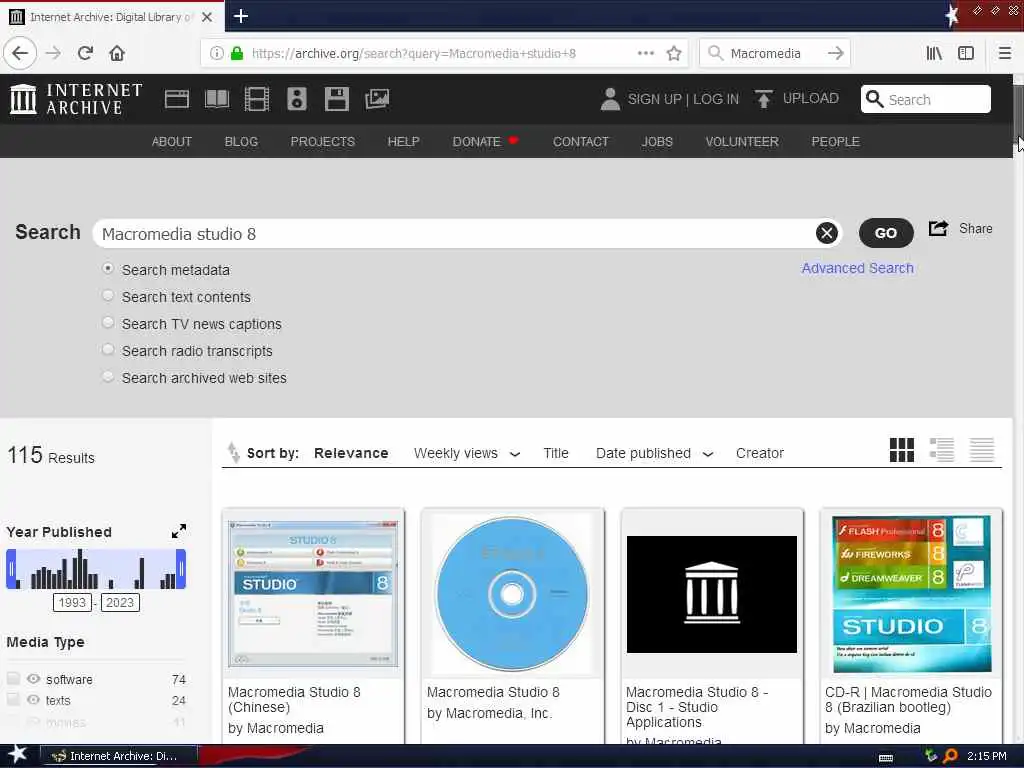Image resolution: width=1024 pixels, height=768 pixels.
Task: Reload the page
Action: (x=85, y=53)
